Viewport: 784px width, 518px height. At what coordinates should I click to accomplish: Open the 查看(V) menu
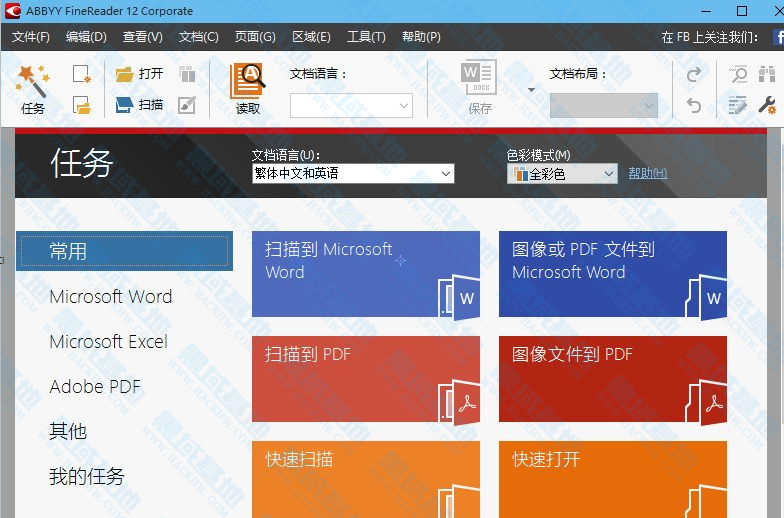coord(142,37)
